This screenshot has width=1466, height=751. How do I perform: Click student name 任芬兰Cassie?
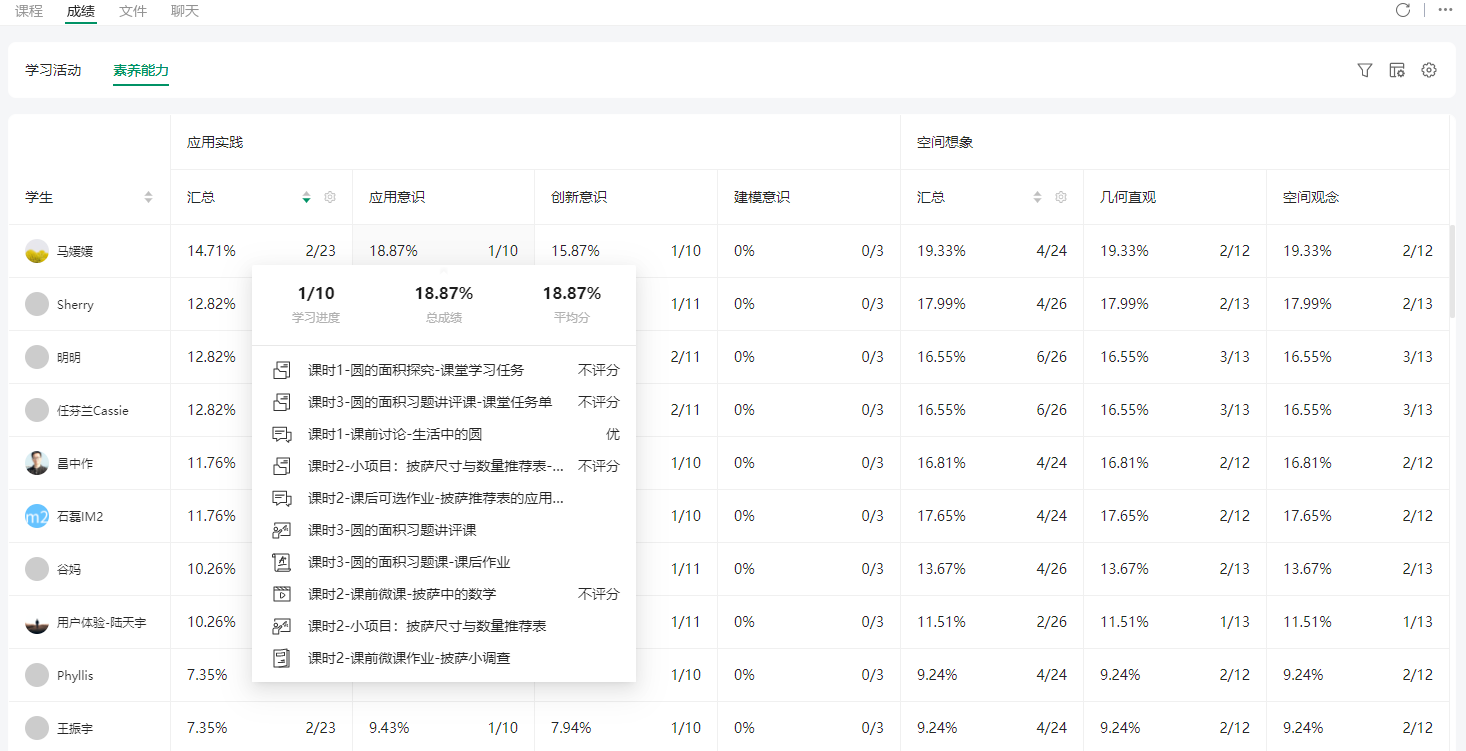(93, 410)
